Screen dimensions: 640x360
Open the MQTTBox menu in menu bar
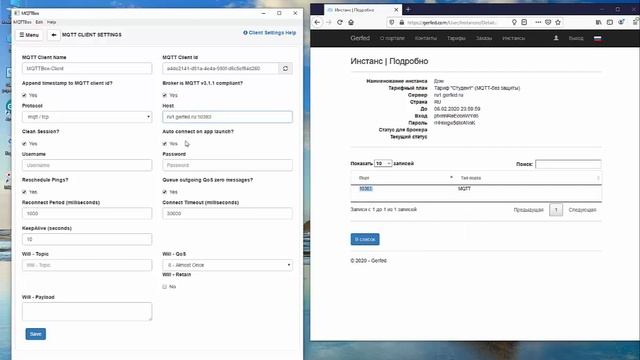coord(22,22)
